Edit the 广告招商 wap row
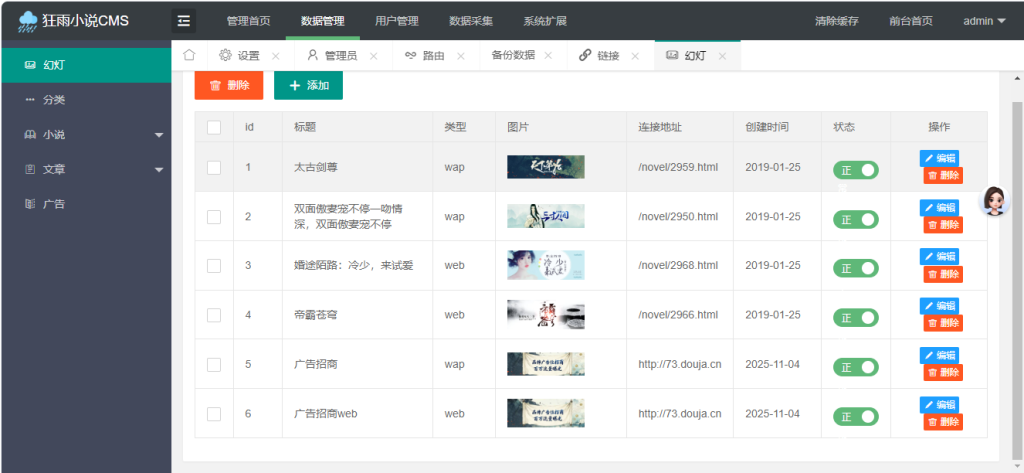The height and width of the screenshot is (473, 1024). (x=940, y=355)
